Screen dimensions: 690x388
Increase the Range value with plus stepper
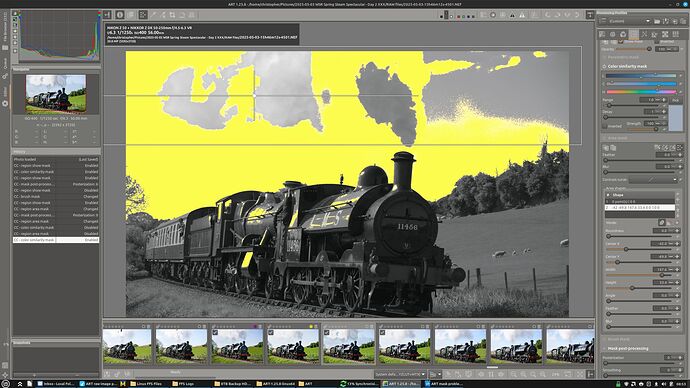point(664,100)
